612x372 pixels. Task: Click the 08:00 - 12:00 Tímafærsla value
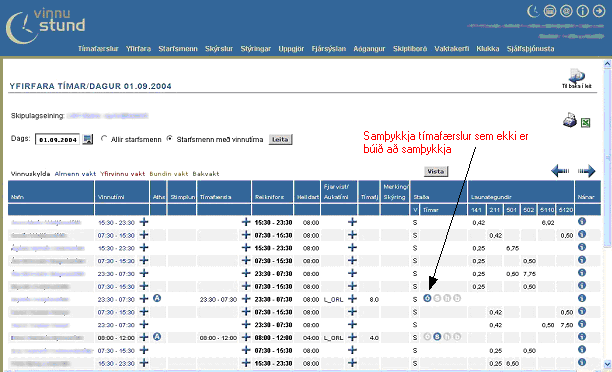[x=218, y=338]
